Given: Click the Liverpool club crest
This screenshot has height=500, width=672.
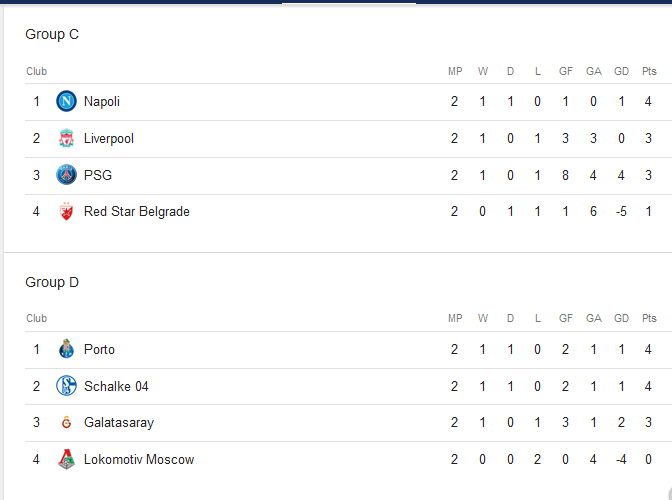Looking at the screenshot, I should coord(66,138).
